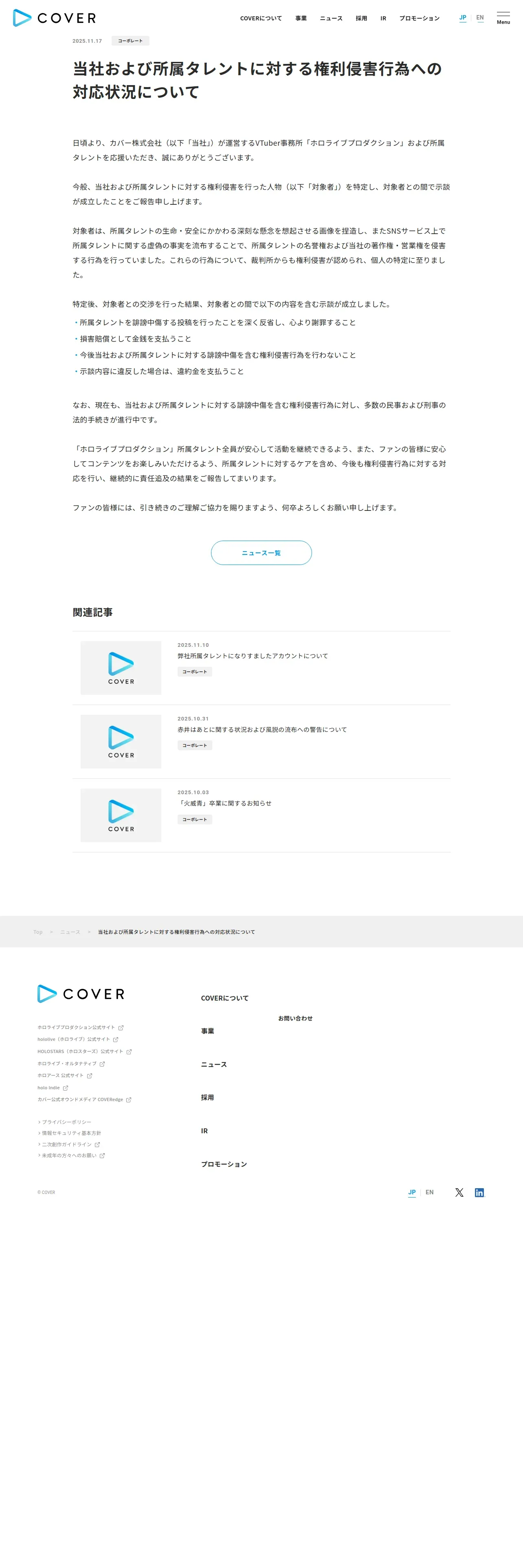
Task: Open IR in top navigation
Action: pos(383,18)
